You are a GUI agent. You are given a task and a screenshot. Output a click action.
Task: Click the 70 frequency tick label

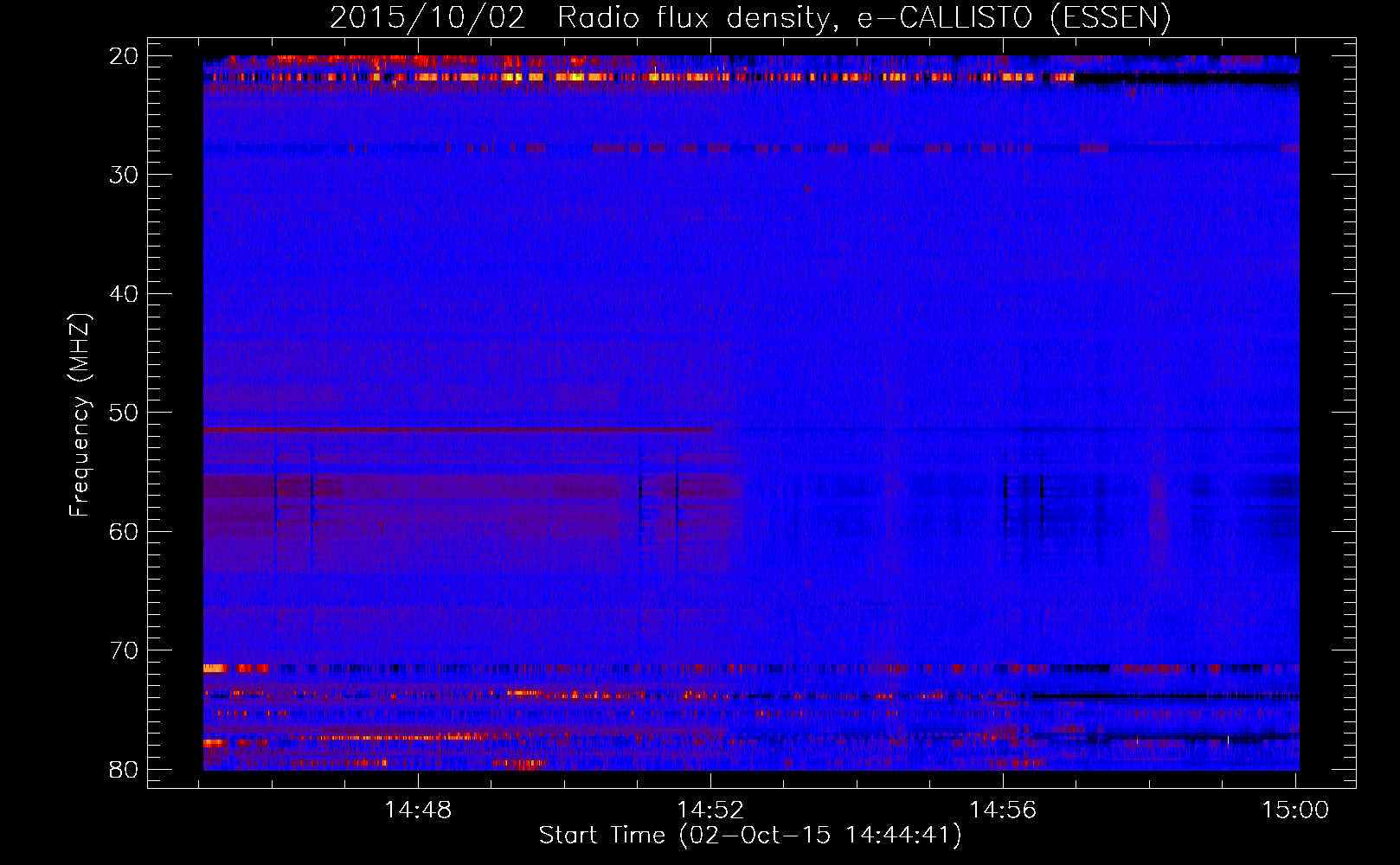click(x=124, y=650)
